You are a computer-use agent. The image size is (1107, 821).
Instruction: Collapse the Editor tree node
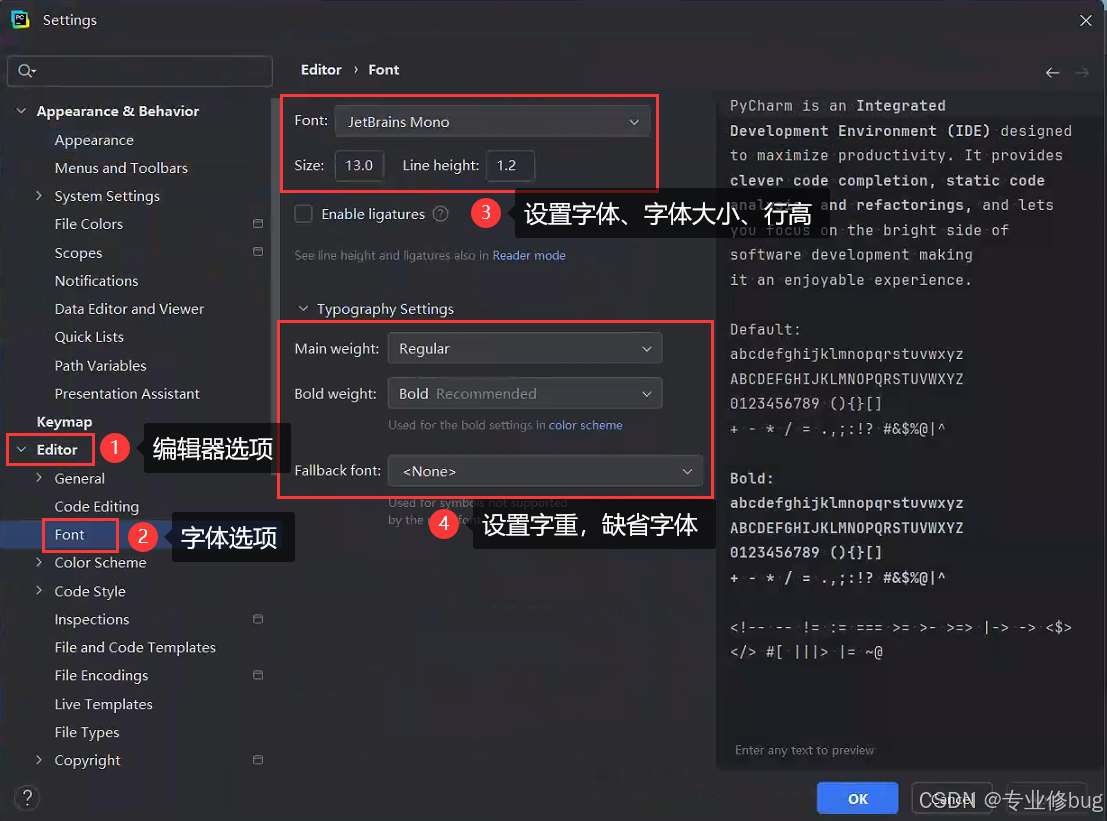pyautogui.click(x=22, y=450)
